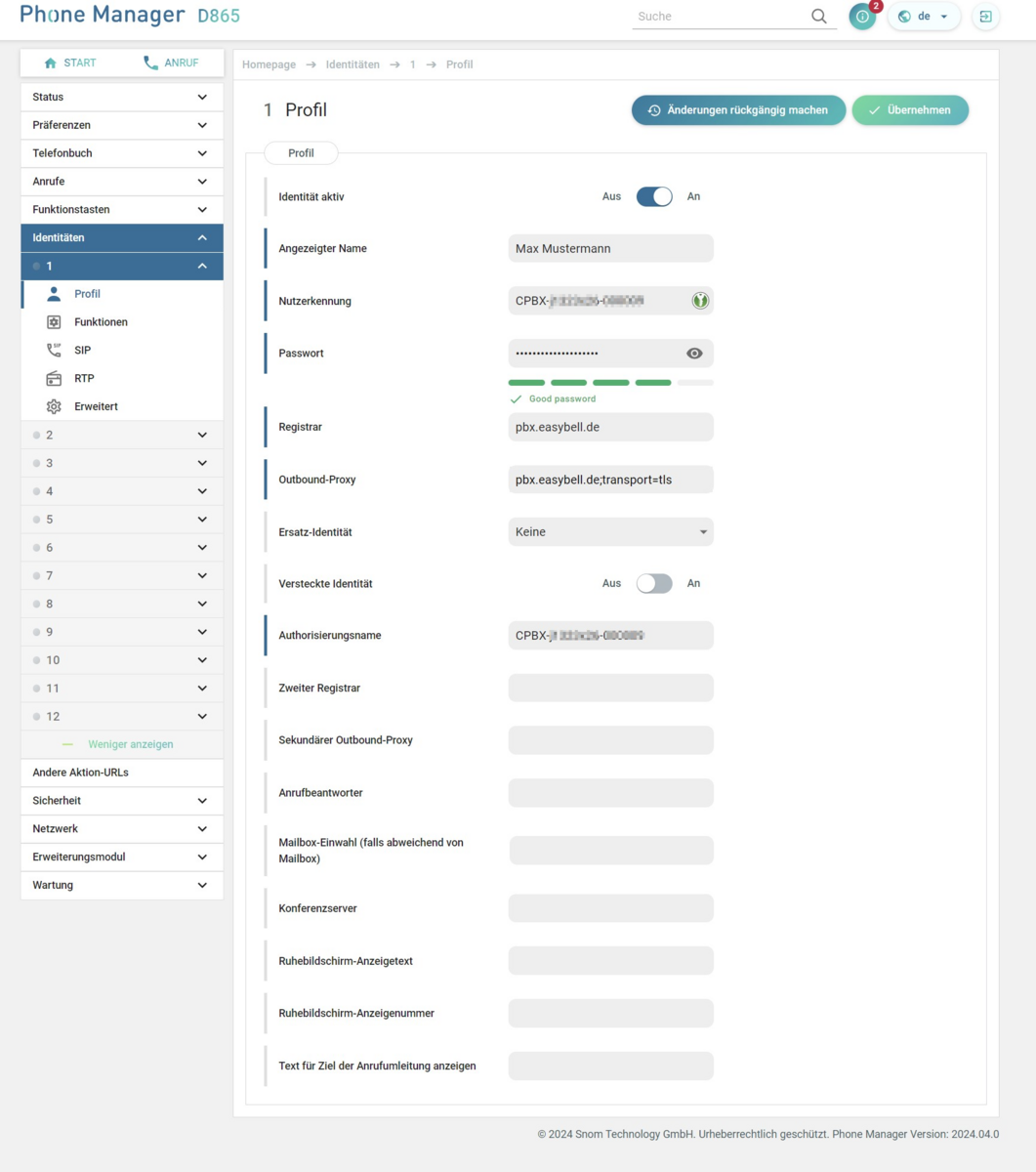Open Andere Aktion-URLs menu item
This screenshot has width=1036, height=1172.
121,773
